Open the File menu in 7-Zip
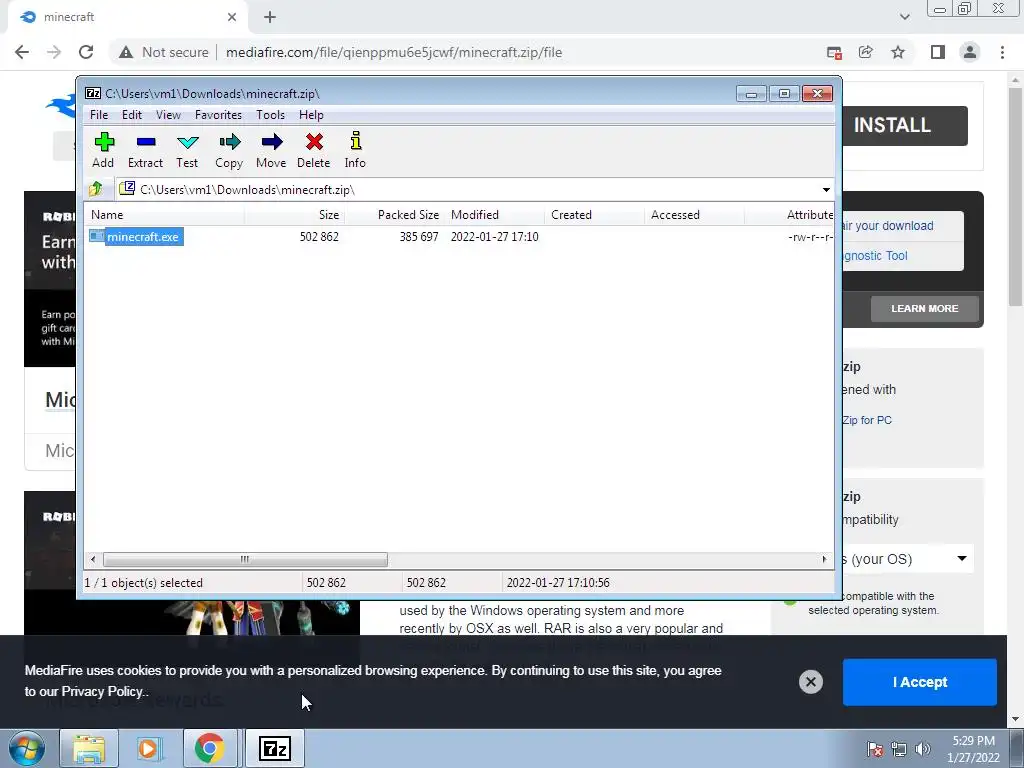Image resolution: width=1024 pixels, height=768 pixels. coord(99,115)
